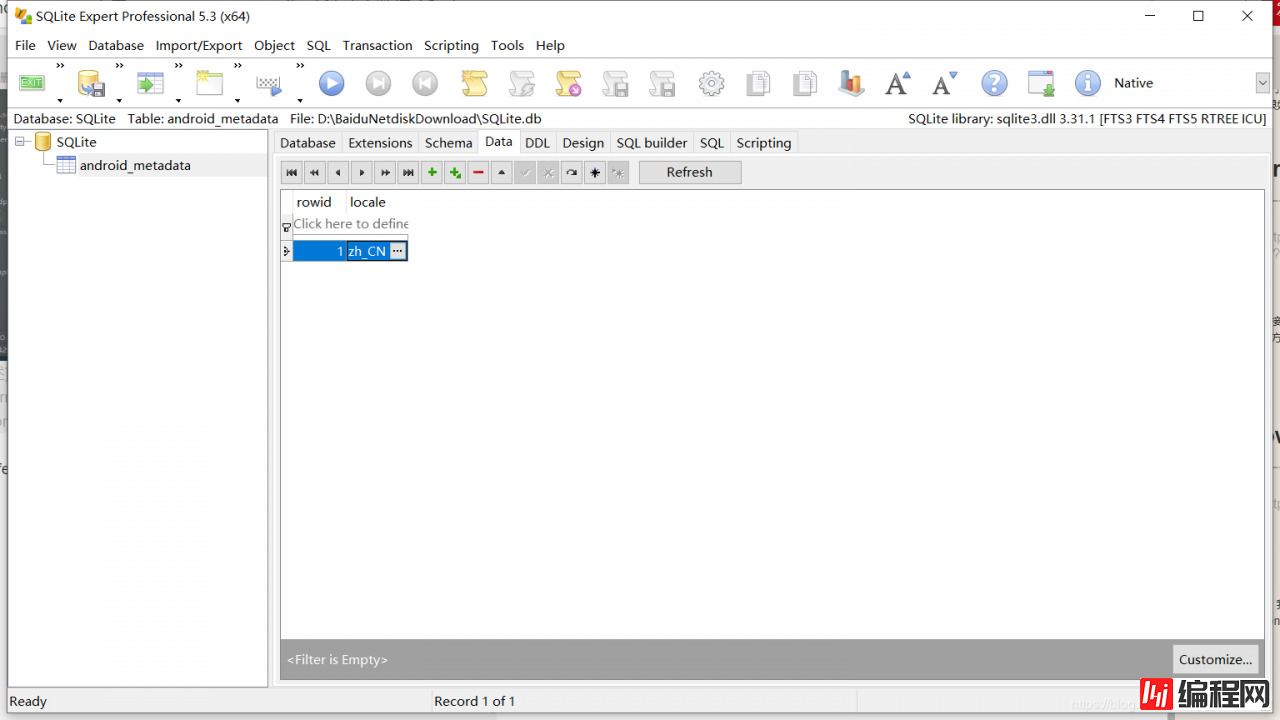Screen dimensions: 1280x720
Task: Click the locale column header
Action: pyautogui.click(x=376, y=202)
